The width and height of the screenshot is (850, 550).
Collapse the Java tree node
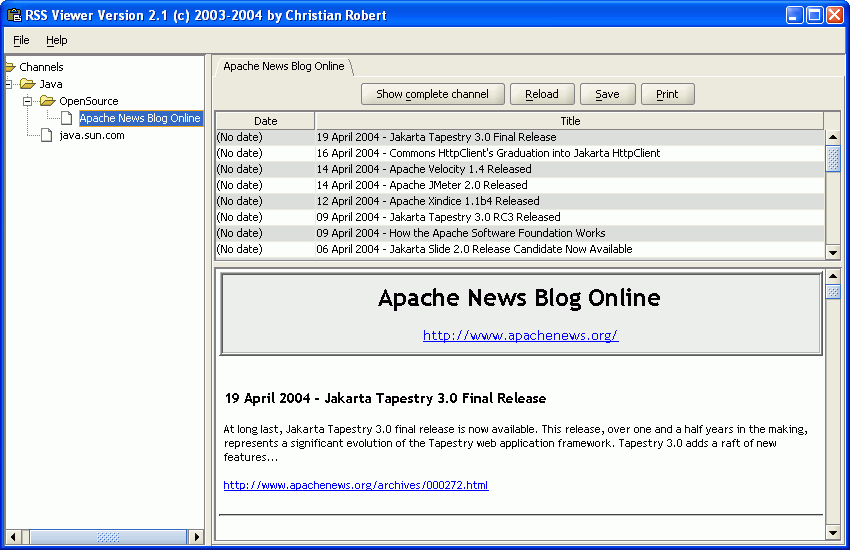[x=8, y=84]
